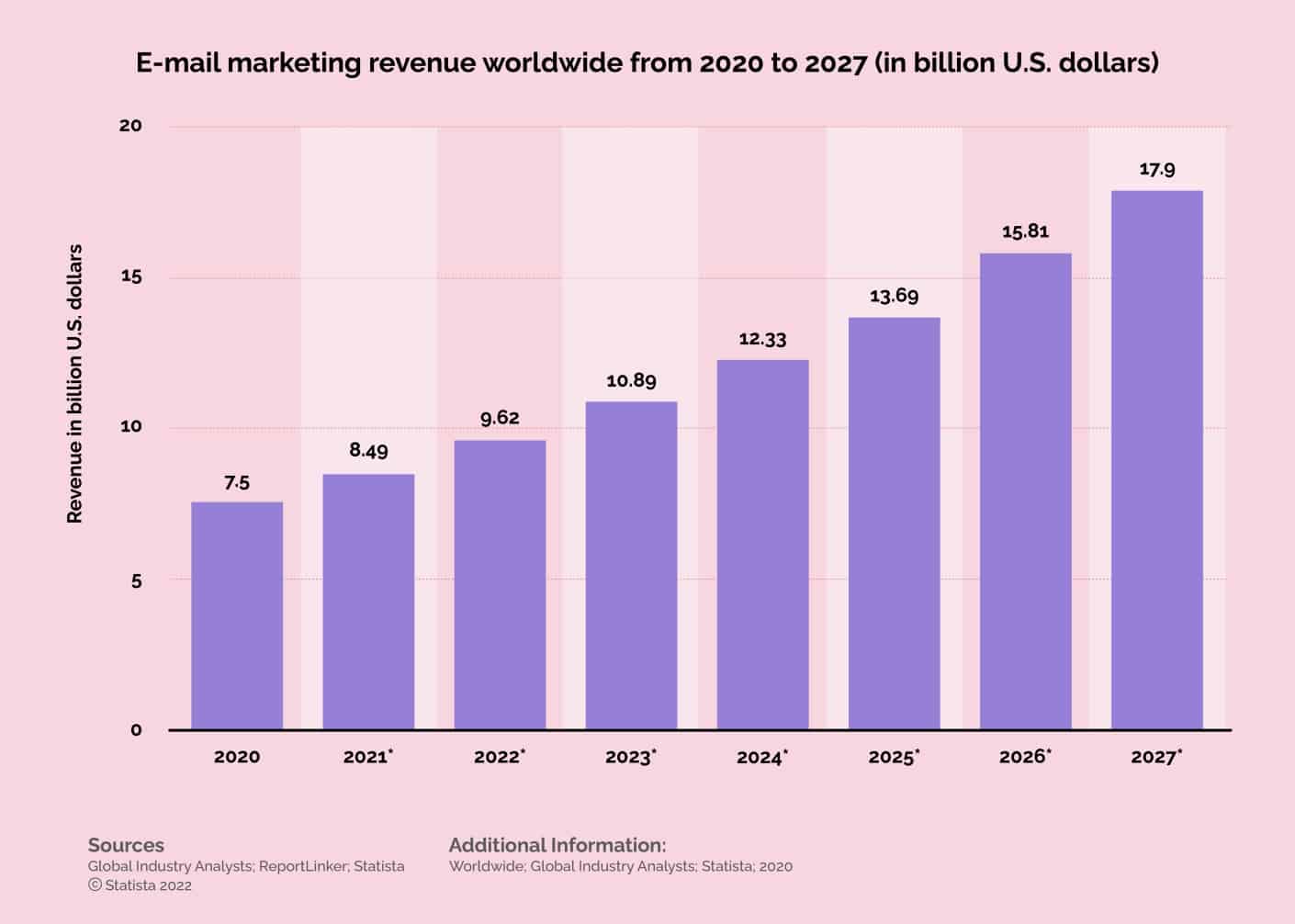The height and width of the screenshot is (924, 1295).
Task: Click the y-axis tick label 15
Action: 131,276
